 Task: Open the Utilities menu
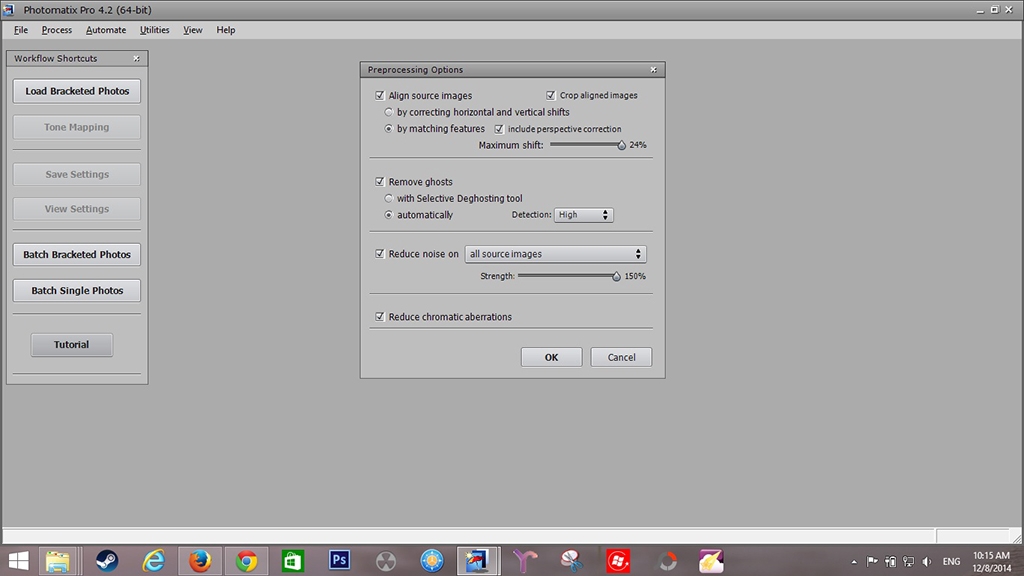(x=155, y=30)
